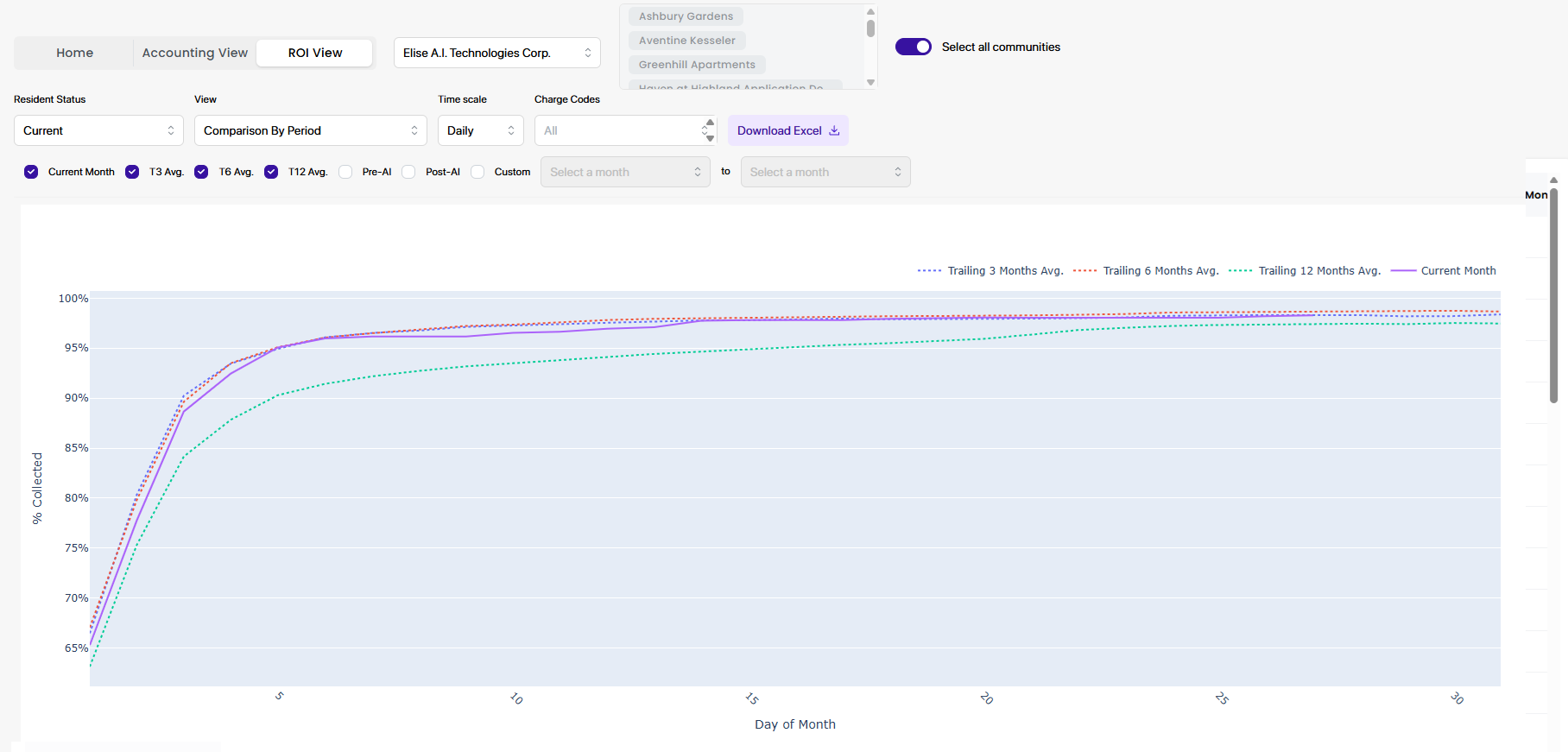The image size is (1568, 752).
Task: Select the Greenhill Apartments community tag
Action: coord(697,65)
